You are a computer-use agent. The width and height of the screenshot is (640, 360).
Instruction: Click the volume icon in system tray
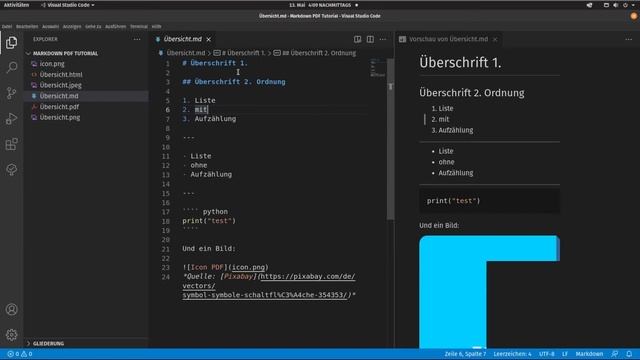[616, 5]
